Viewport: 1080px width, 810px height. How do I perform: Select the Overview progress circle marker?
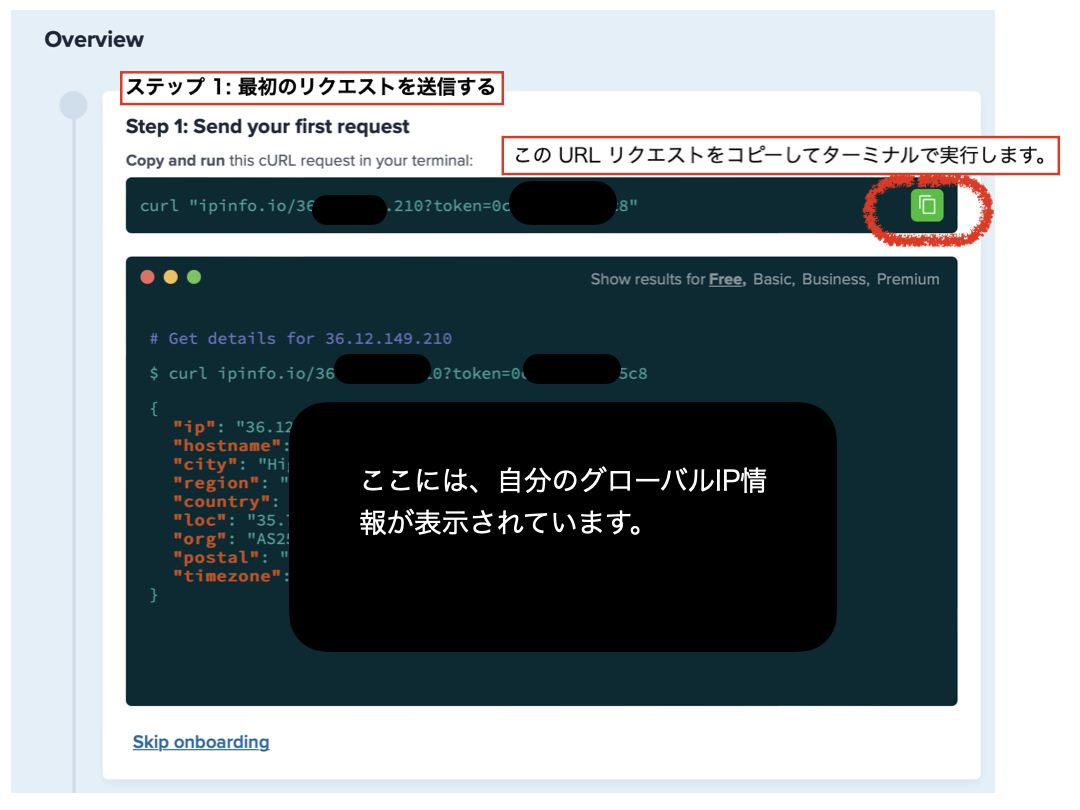coord(72,103)
